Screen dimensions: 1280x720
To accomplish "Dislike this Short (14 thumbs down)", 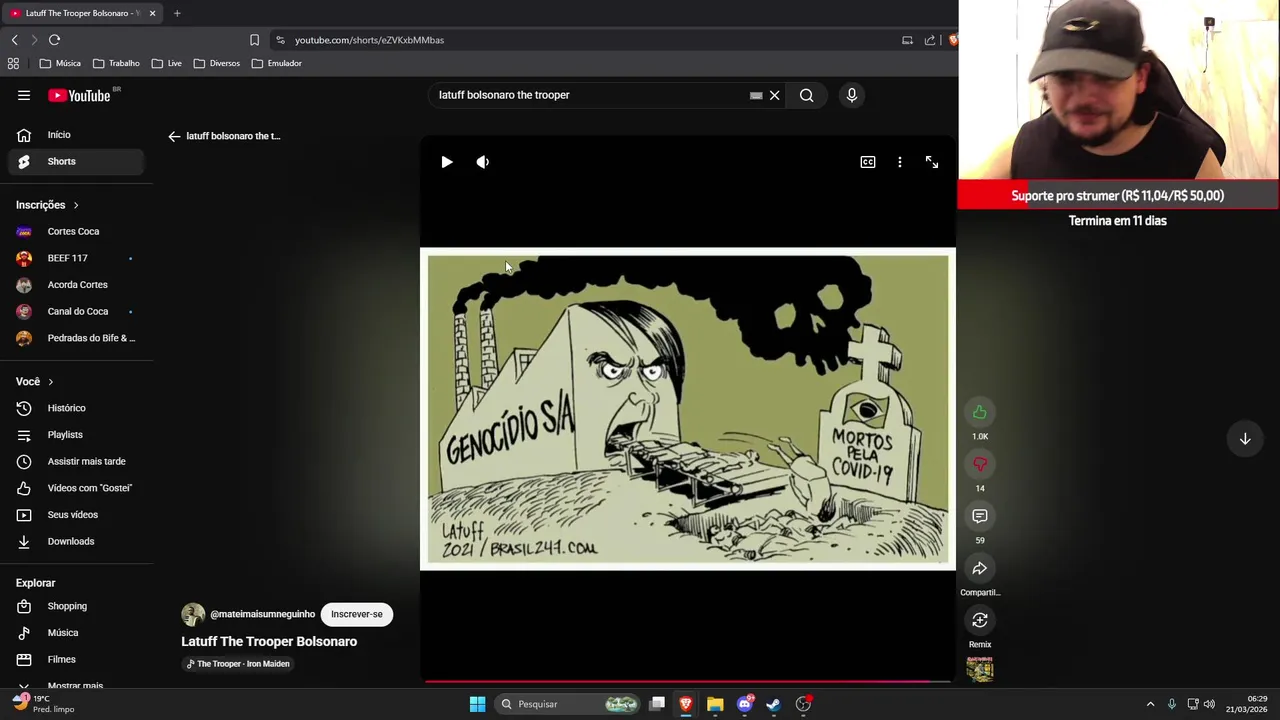I will (980, 464).
